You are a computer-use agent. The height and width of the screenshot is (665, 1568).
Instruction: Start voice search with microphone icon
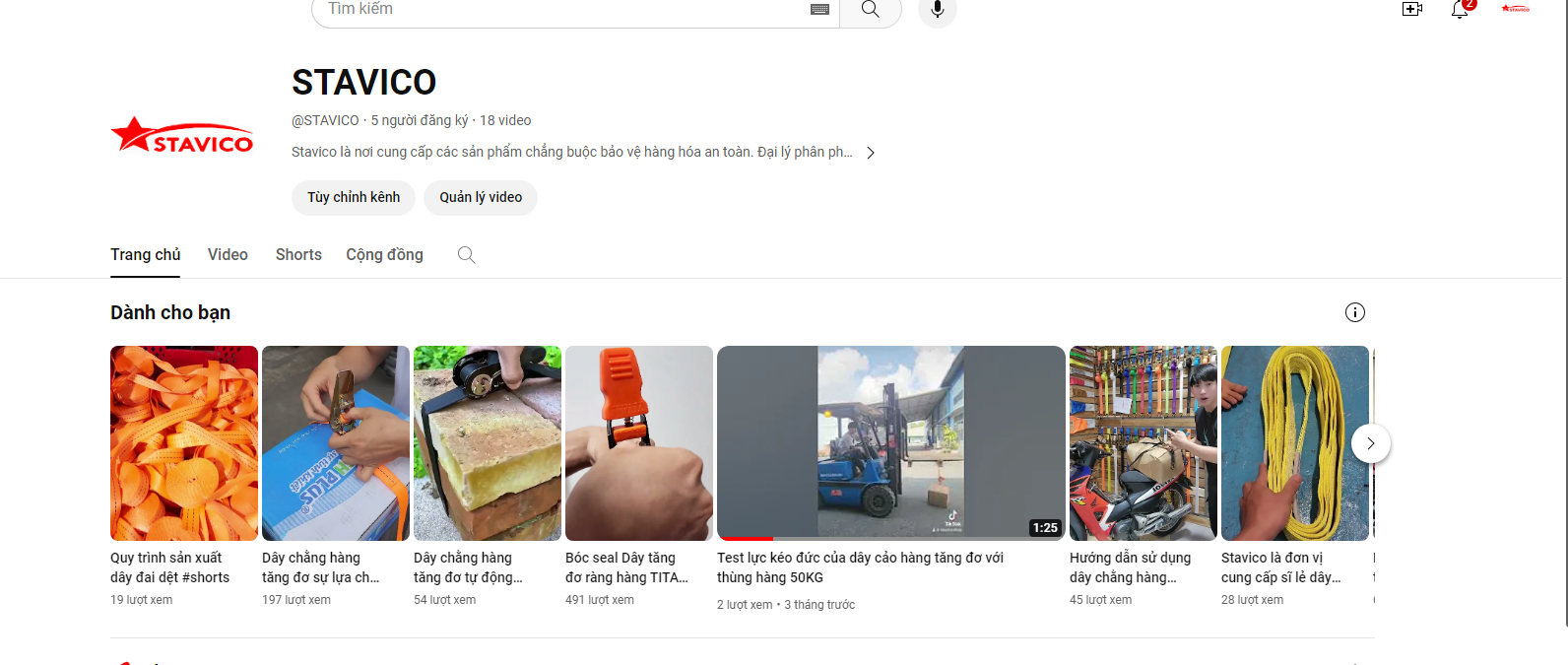(x=937, y=10)
